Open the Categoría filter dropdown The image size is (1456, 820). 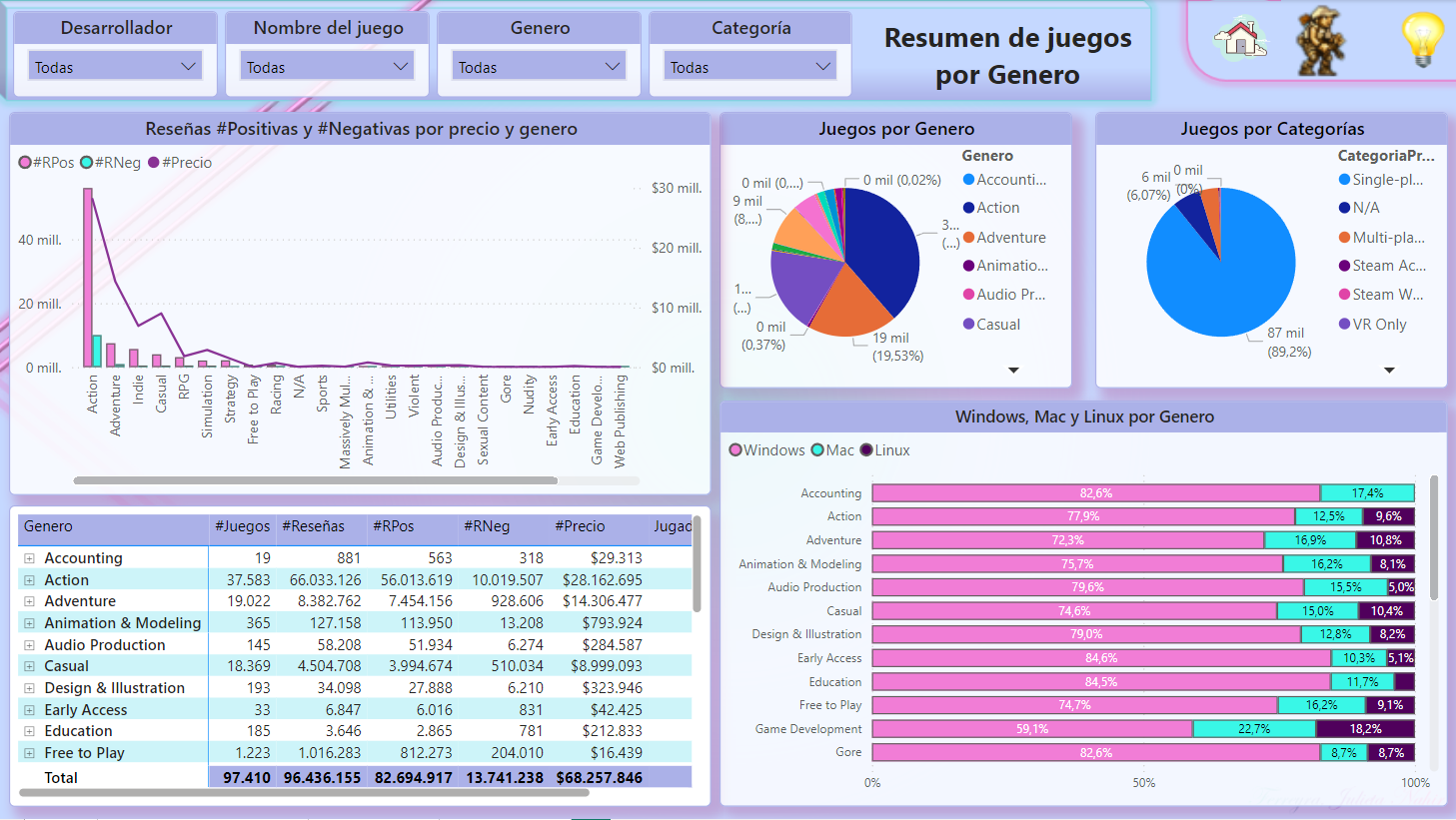(750, 67)
